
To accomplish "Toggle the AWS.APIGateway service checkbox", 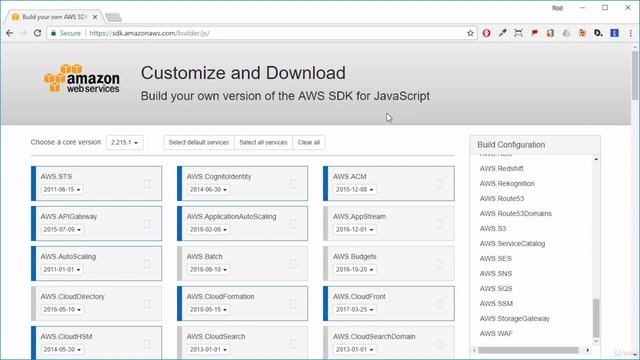I will 147,224.
